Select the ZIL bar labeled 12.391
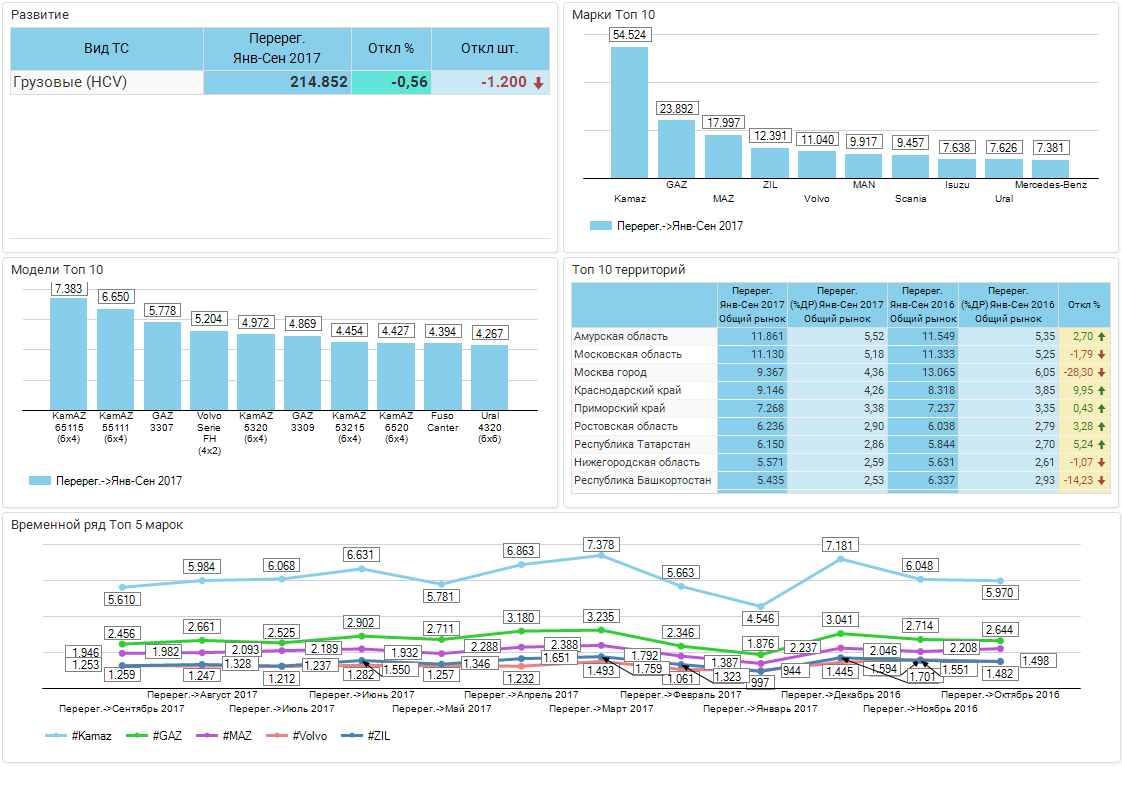The image size is (1122, 793). tap(770, 163)
